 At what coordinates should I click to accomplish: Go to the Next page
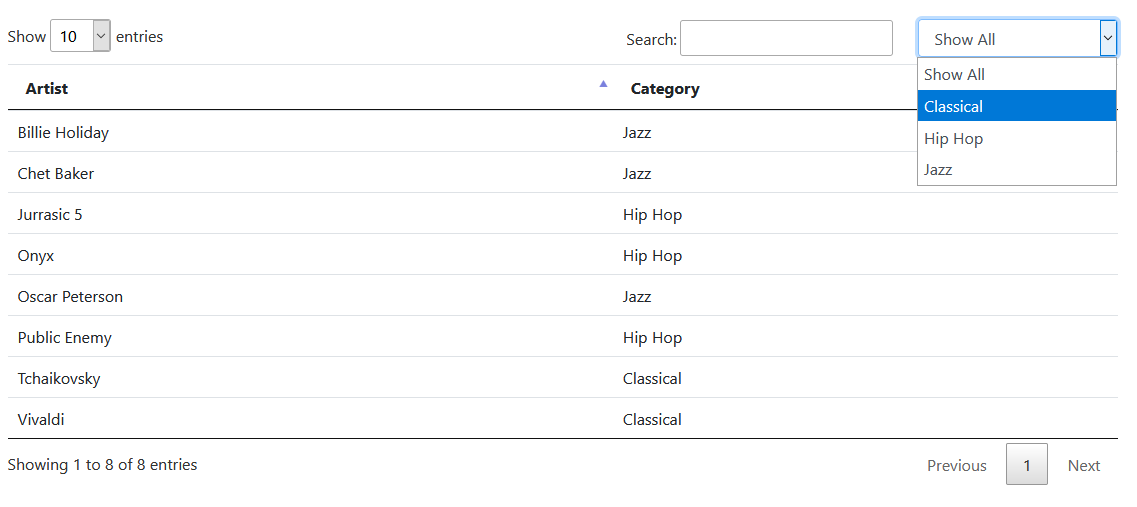[1083, 466]
